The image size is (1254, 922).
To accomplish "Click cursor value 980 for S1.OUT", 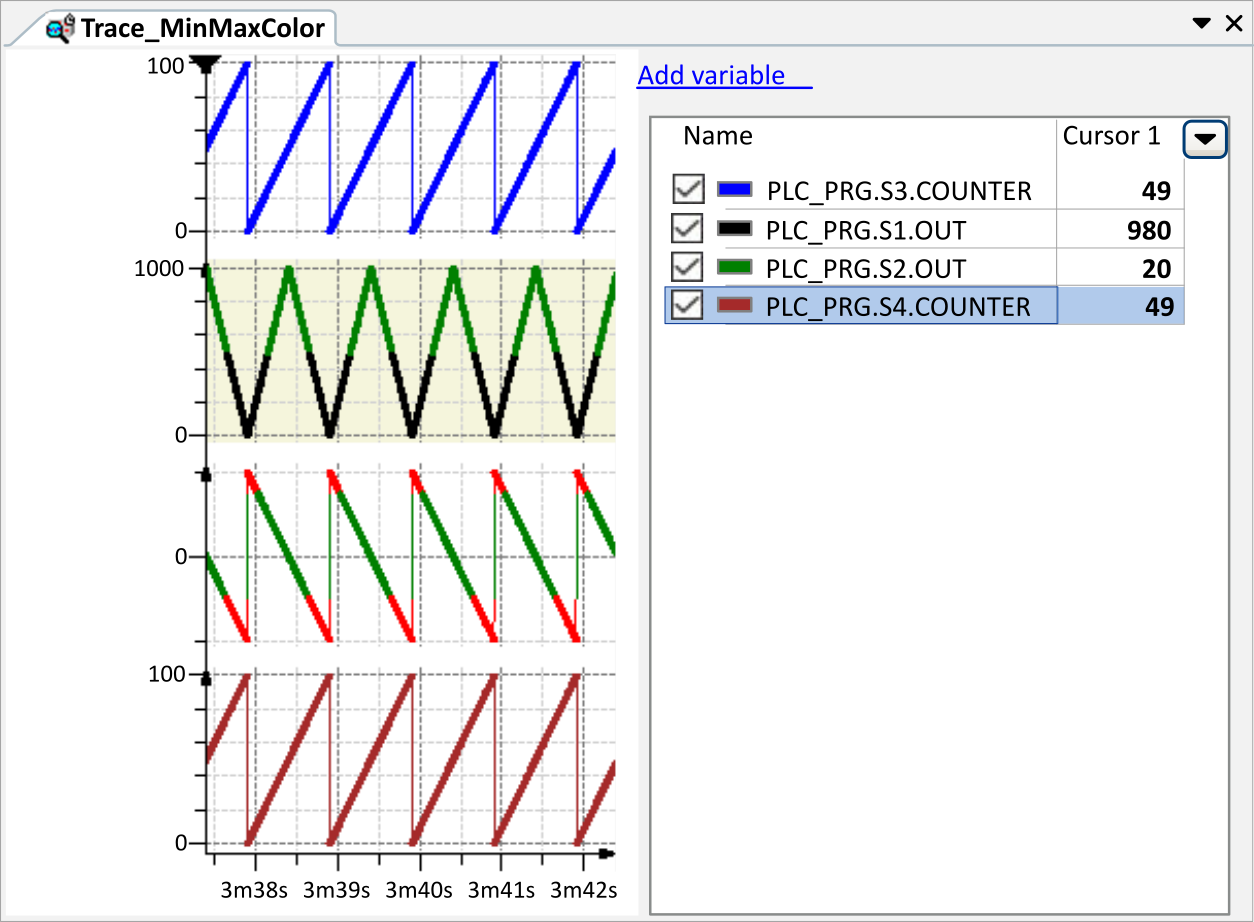I will [x=1148, y=231].
